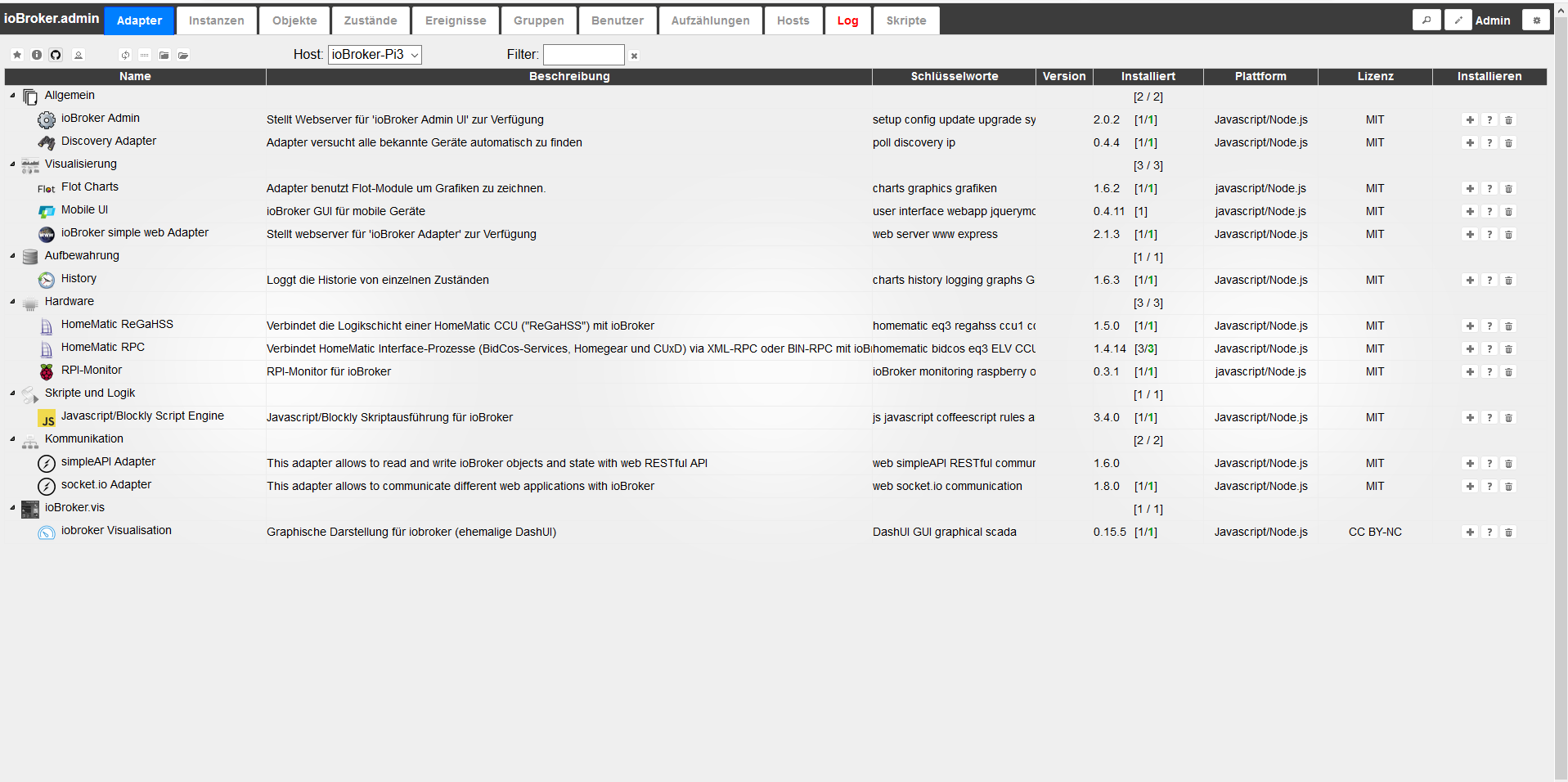Collapse the Visualisierung group
The image size is (1568, 782).
[12, 164]
